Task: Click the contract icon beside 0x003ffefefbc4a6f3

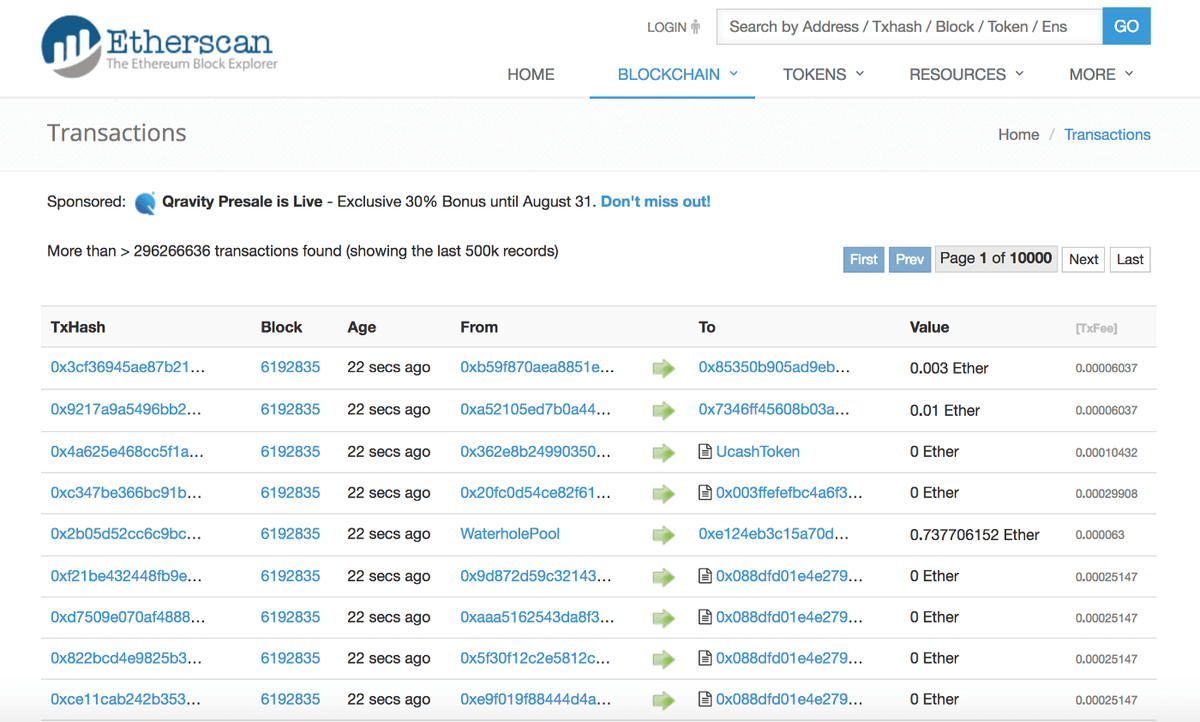Action: (705, 493)
